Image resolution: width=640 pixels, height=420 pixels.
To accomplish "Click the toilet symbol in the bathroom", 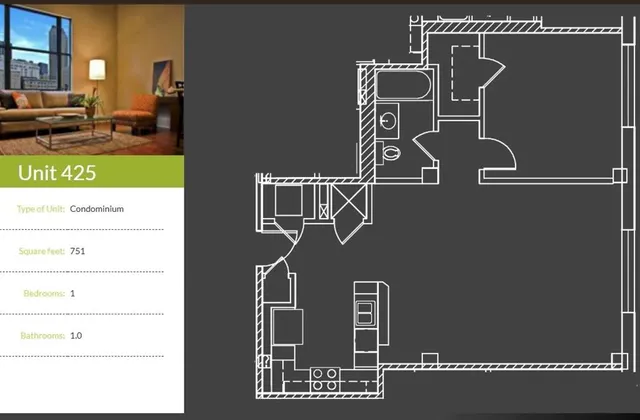I will 391,153.
